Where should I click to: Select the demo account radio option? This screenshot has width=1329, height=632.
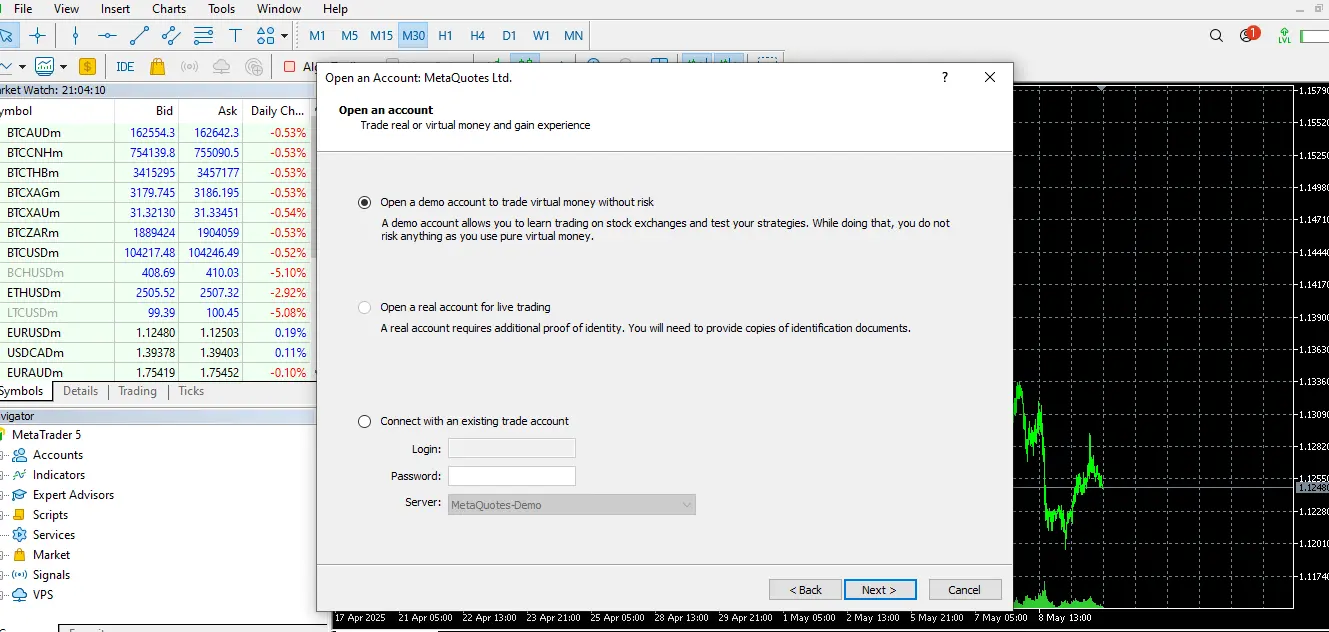click(365, 202)
